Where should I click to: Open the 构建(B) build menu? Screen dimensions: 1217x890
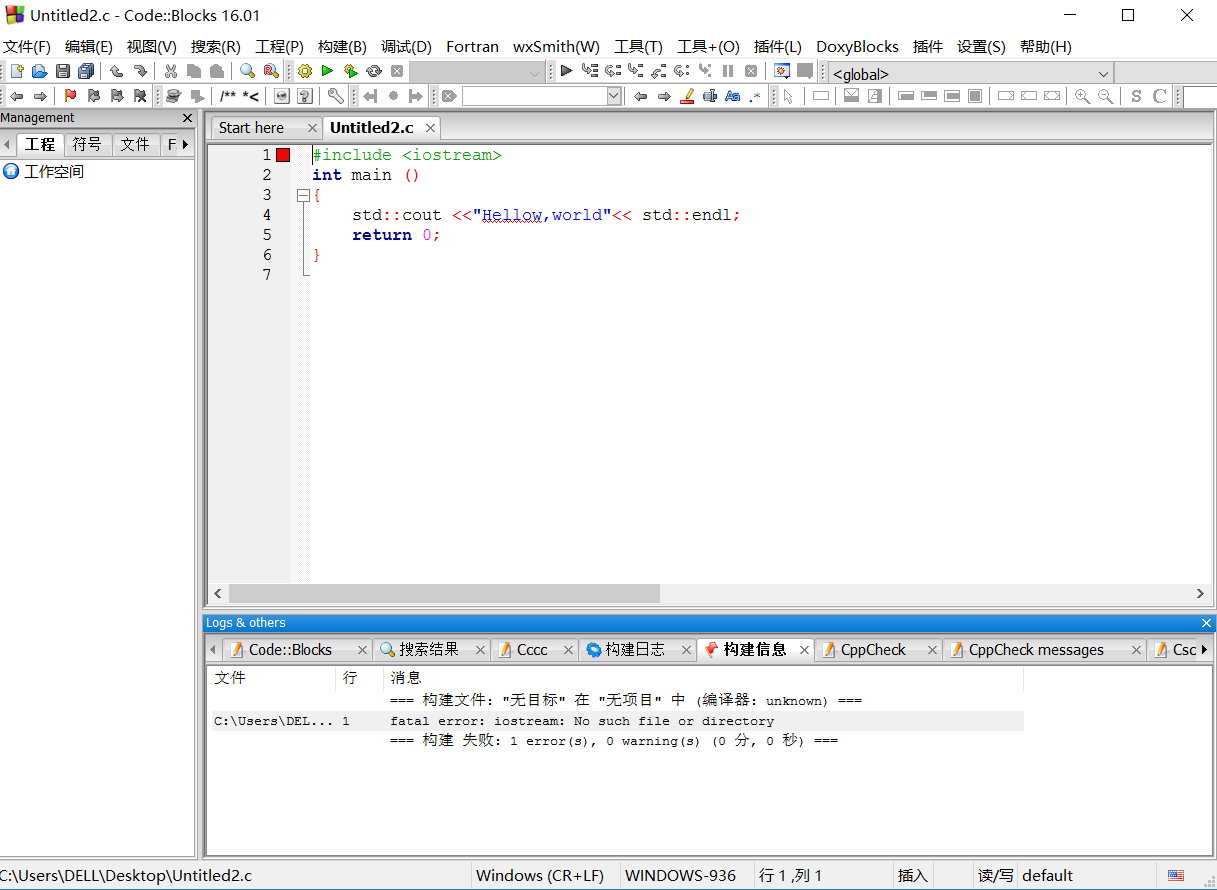pyautogui.click(x=342, y=46)
